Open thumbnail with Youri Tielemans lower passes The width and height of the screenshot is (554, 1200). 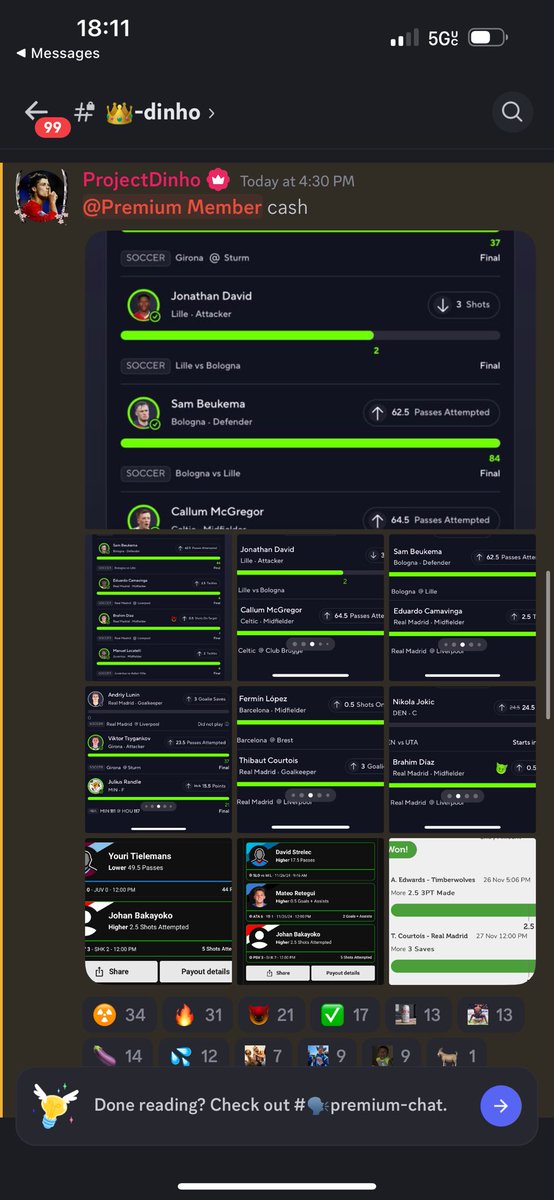coord(158,912)
